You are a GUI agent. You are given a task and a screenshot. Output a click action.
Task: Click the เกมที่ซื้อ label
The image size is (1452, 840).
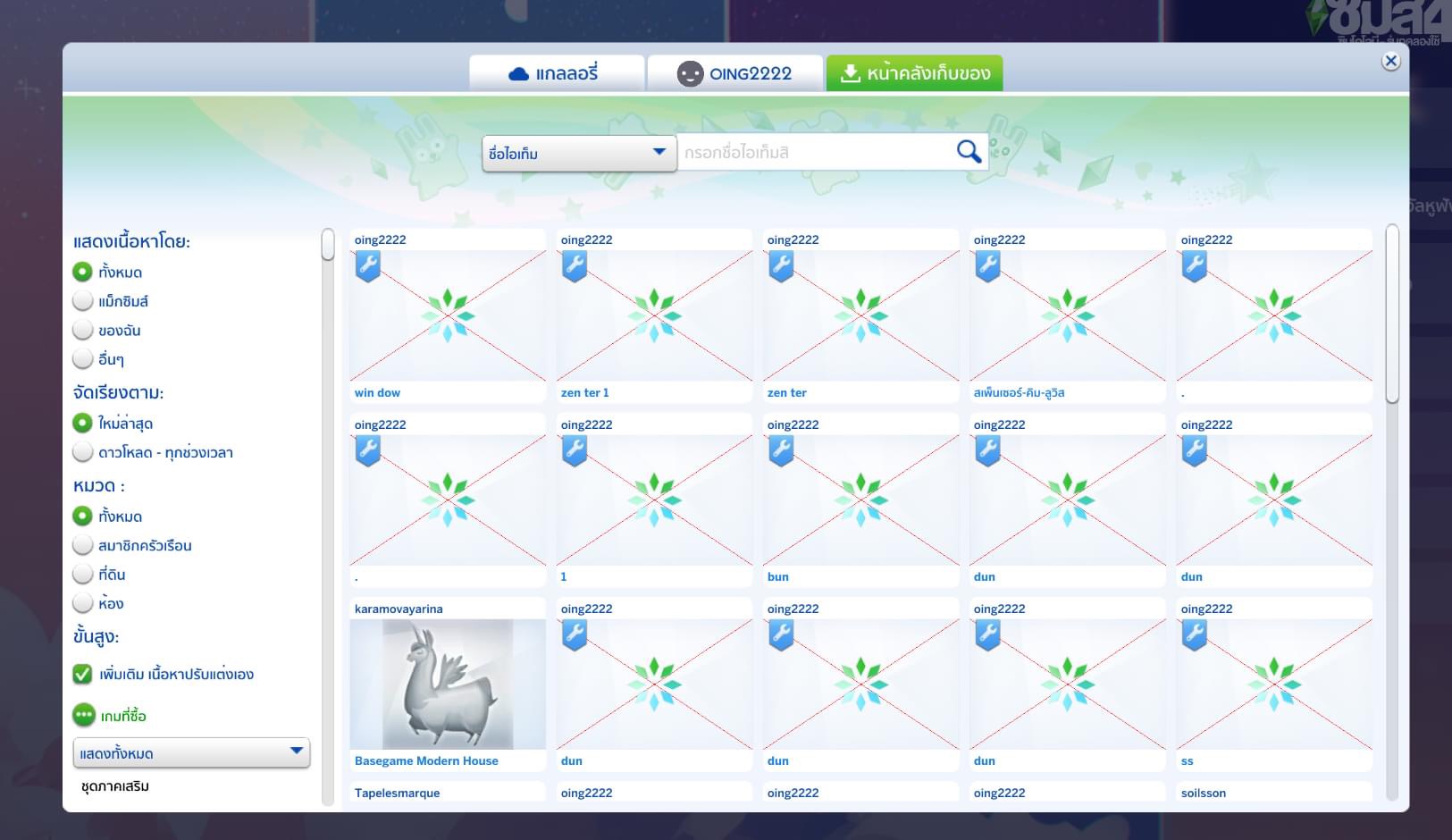(123, 716)
